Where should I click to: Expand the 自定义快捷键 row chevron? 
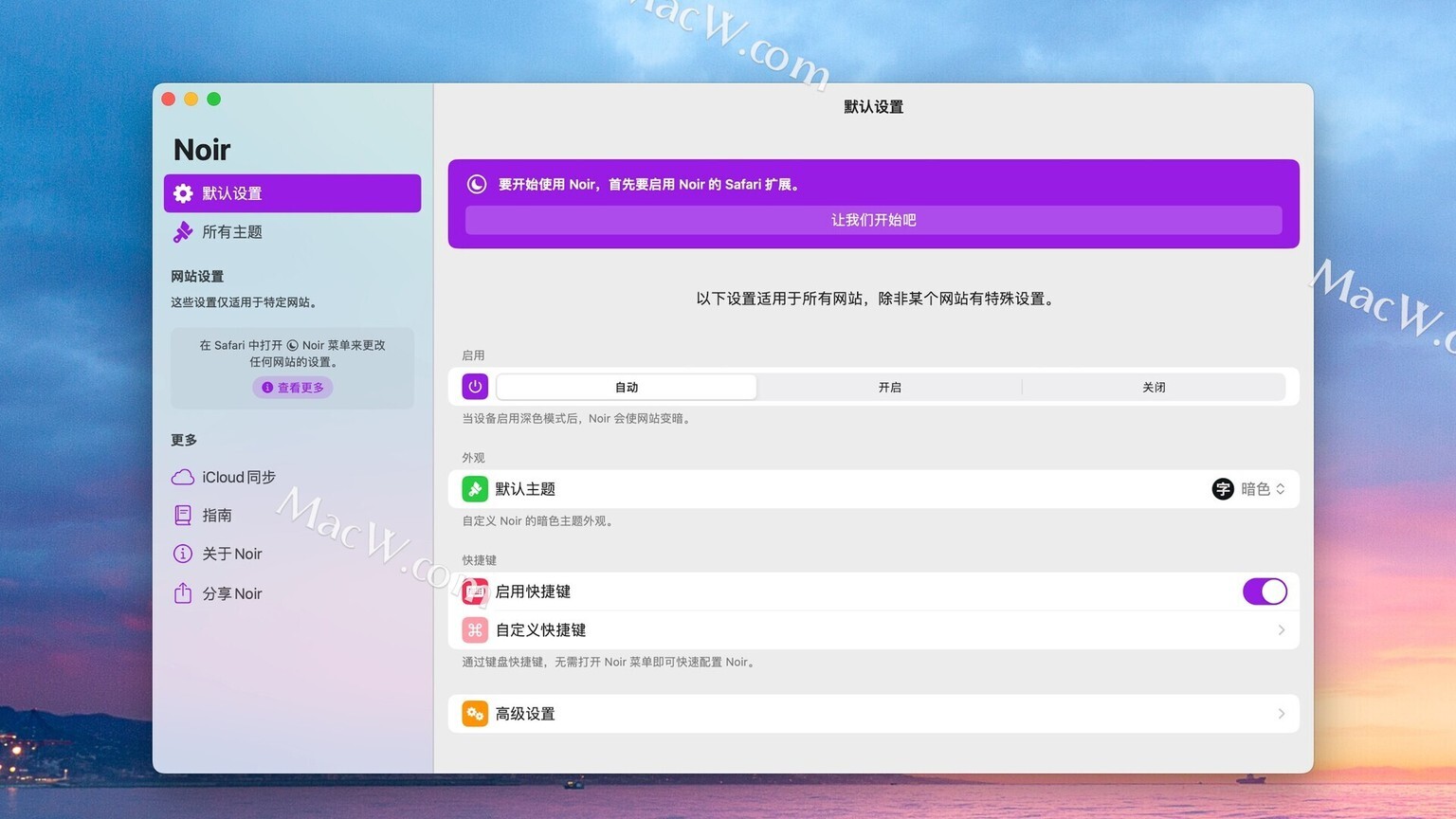1281,630
